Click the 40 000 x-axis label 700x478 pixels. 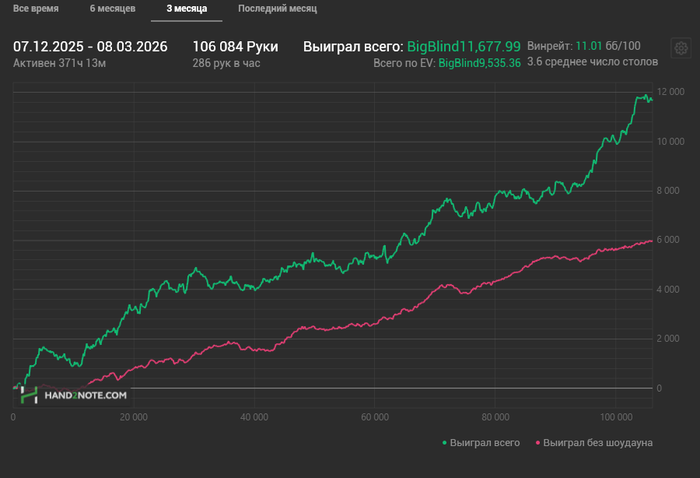pyautogui.click(x=254, y=417)
